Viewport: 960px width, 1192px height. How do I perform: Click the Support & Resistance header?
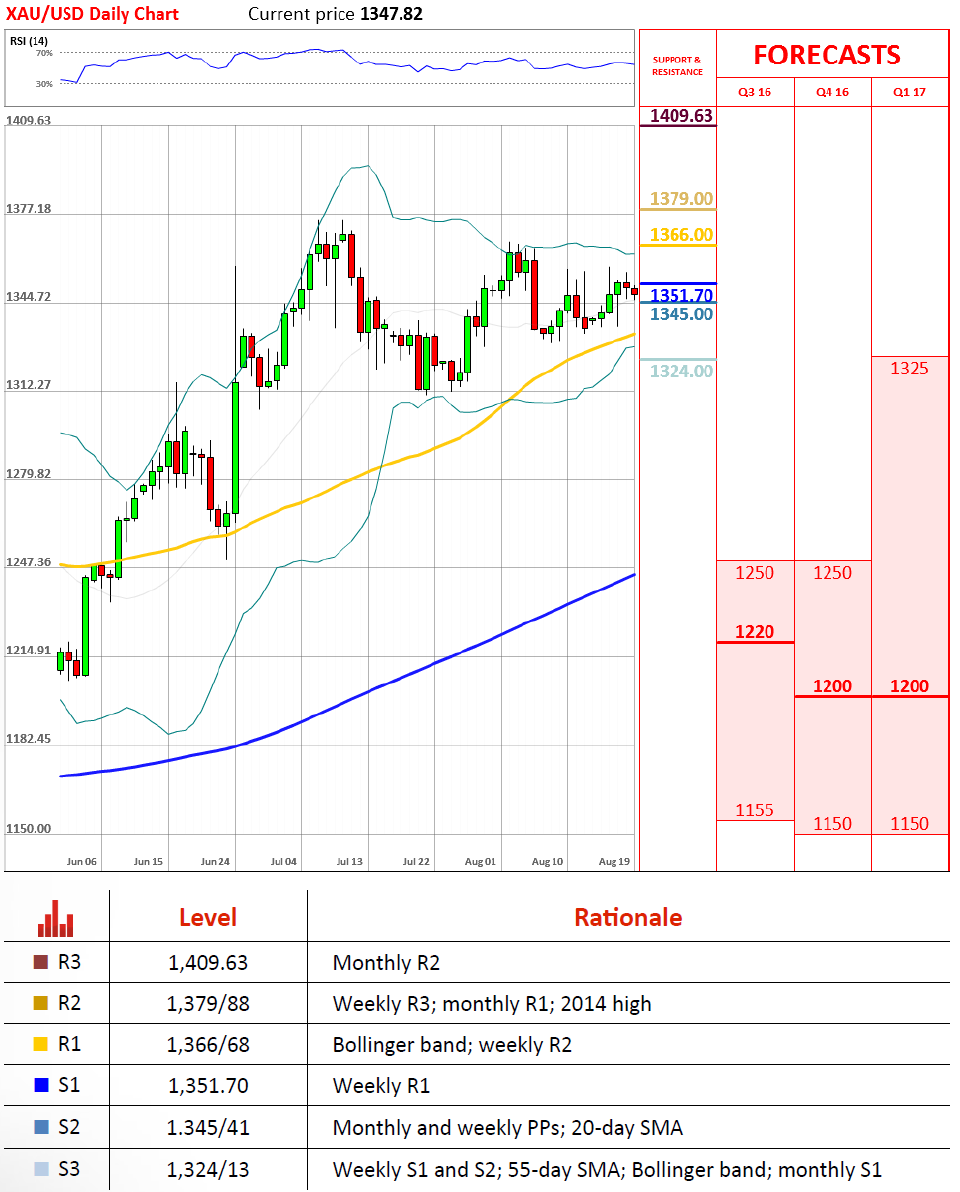click(x=677, y=65)
